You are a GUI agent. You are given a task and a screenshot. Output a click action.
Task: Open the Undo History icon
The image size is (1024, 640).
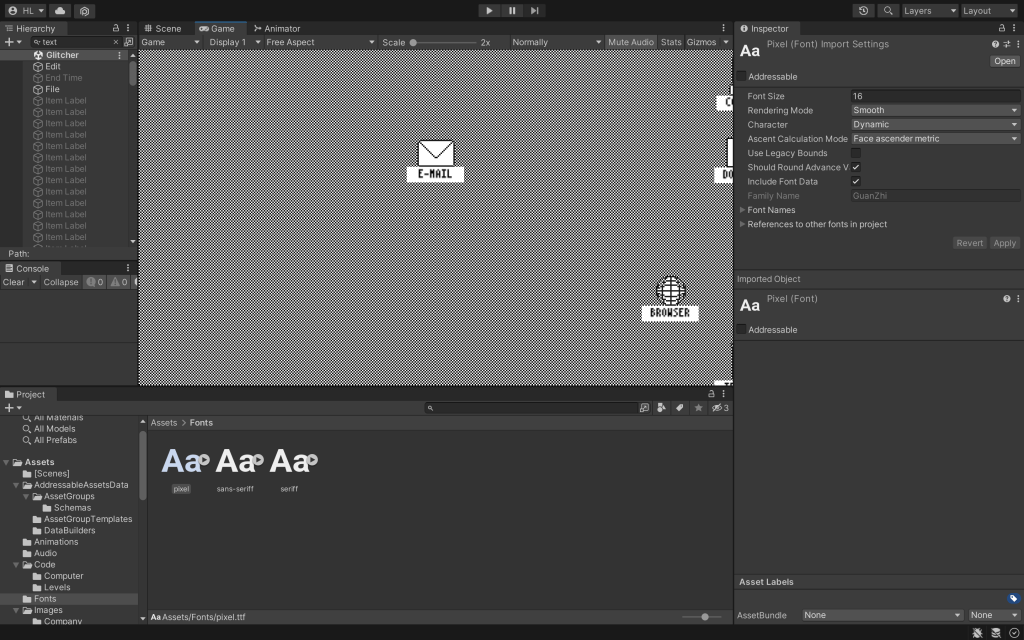tap(864, 11)
